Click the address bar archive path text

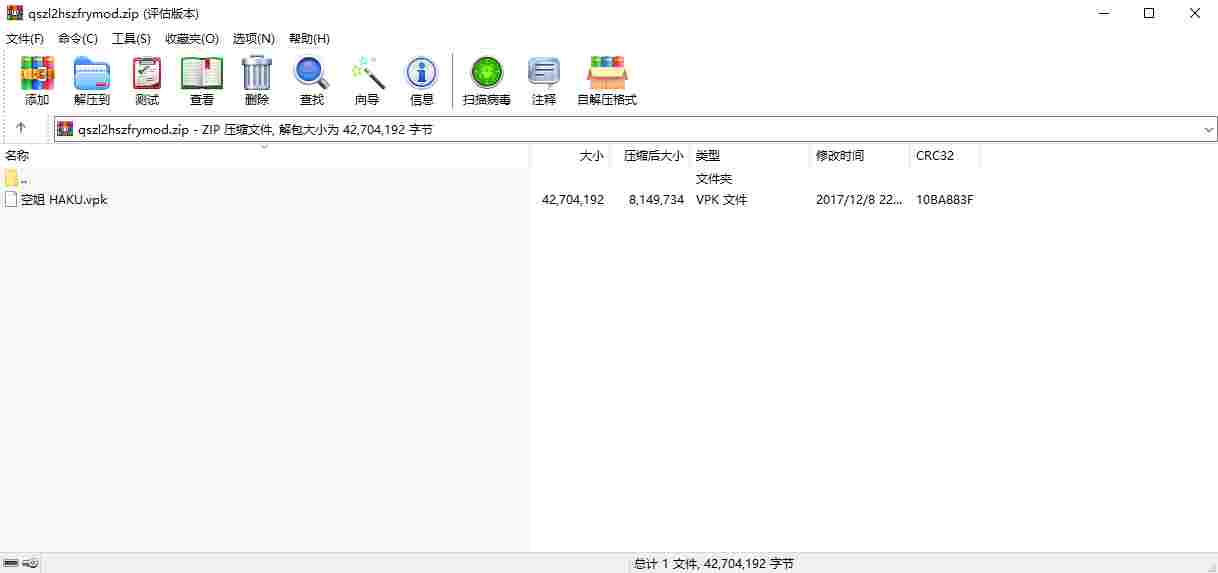[255, 130]
